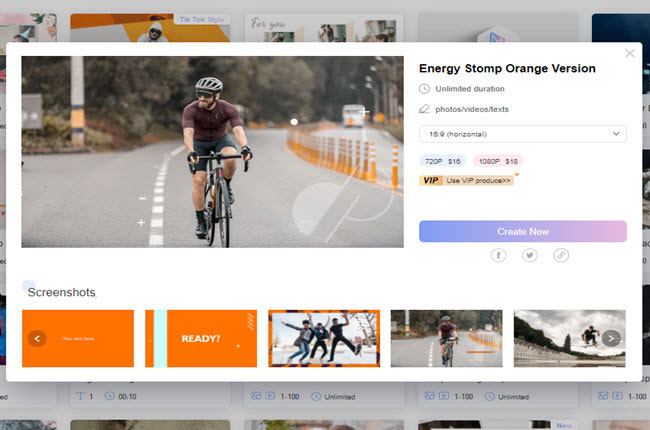Open the For you template behind dialog
The width and height of the screenshot is (650, 430).
tap(324, 28)
